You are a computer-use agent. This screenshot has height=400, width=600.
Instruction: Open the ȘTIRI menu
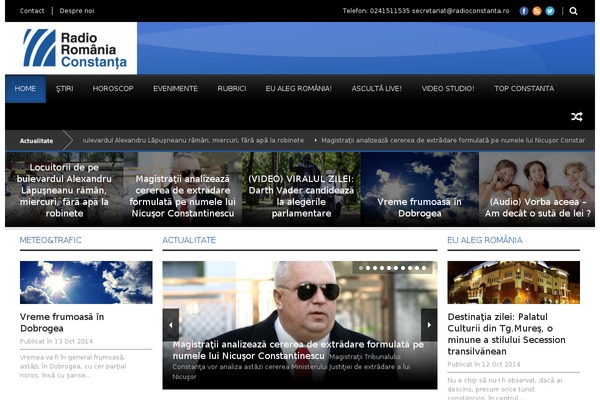point(64,89)
